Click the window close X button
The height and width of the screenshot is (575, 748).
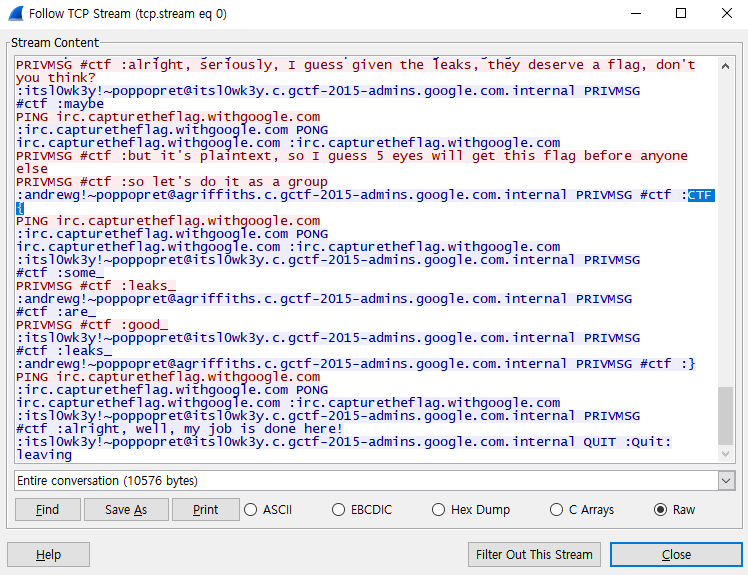[727, 13]
